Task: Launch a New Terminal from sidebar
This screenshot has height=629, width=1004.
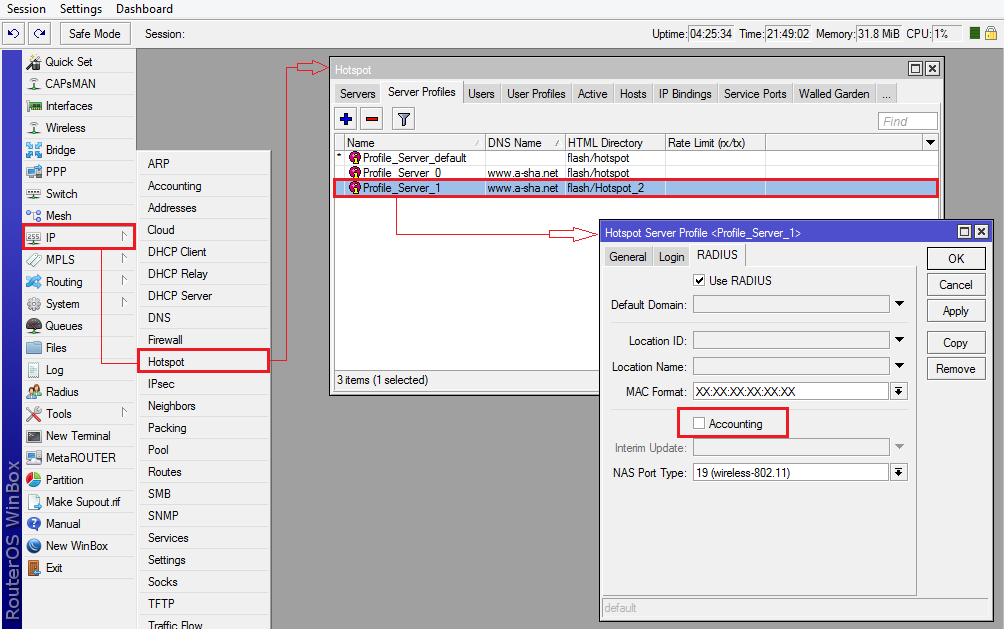Action: click(x=76, y=435)
